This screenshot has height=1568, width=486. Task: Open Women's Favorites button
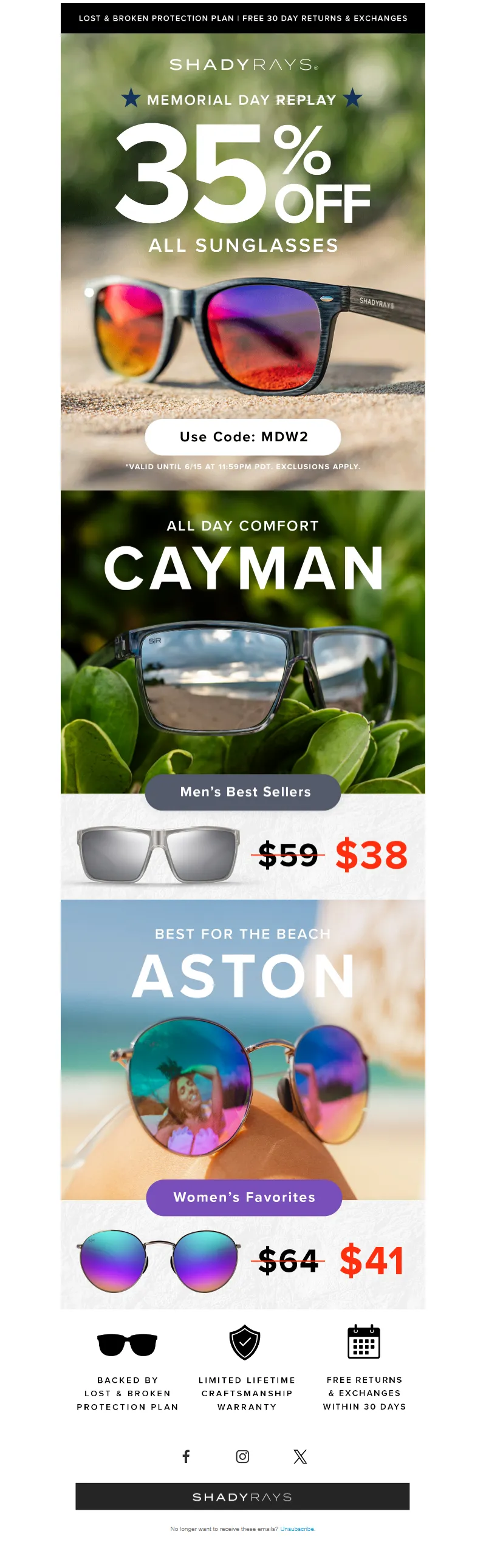[x=244, y=1197]
